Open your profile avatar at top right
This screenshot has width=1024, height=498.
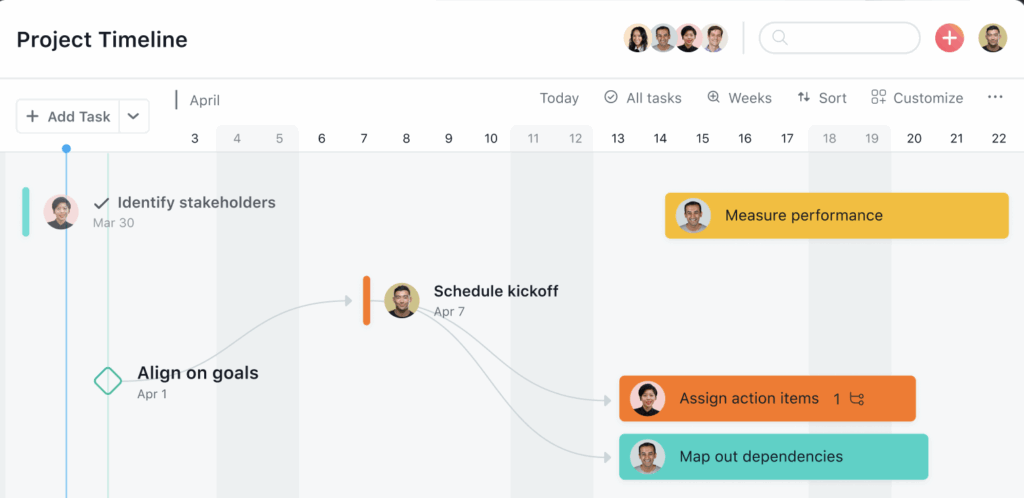pyautogui.click(x=993, y=39)
